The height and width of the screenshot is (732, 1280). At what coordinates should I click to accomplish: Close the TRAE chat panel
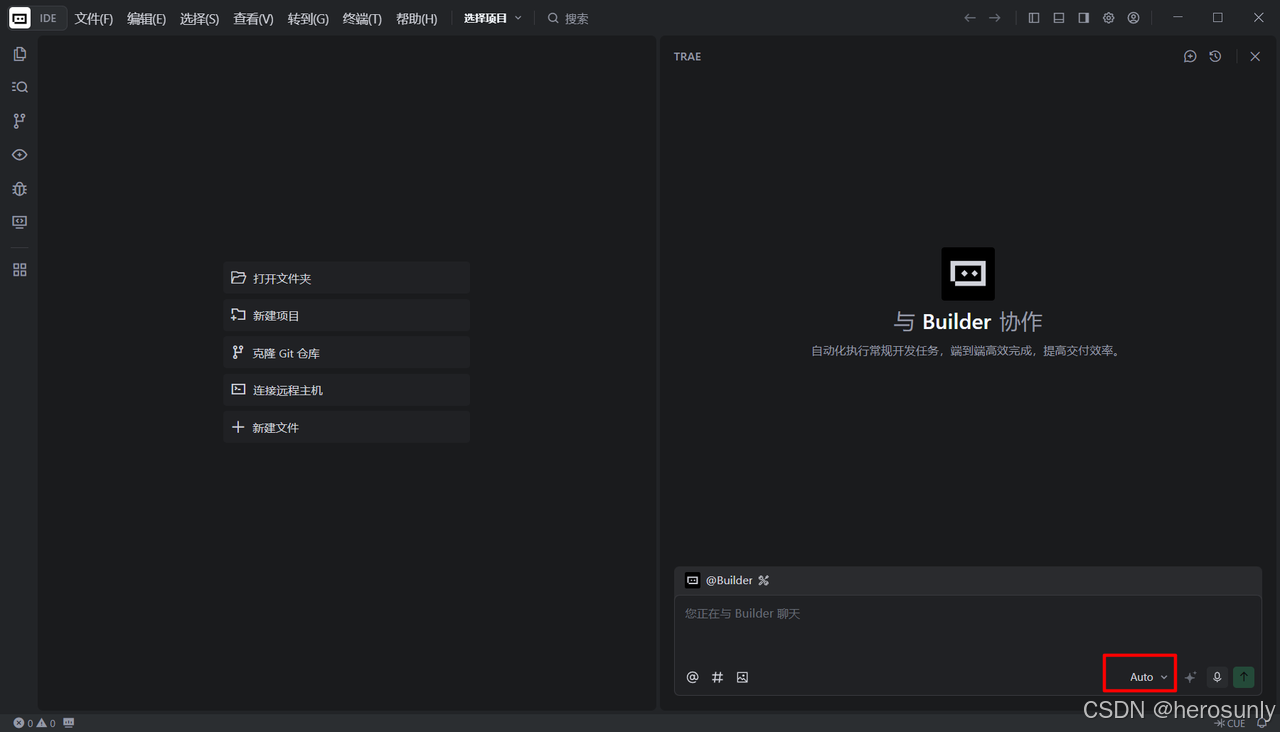click(x=1255, y=57)
